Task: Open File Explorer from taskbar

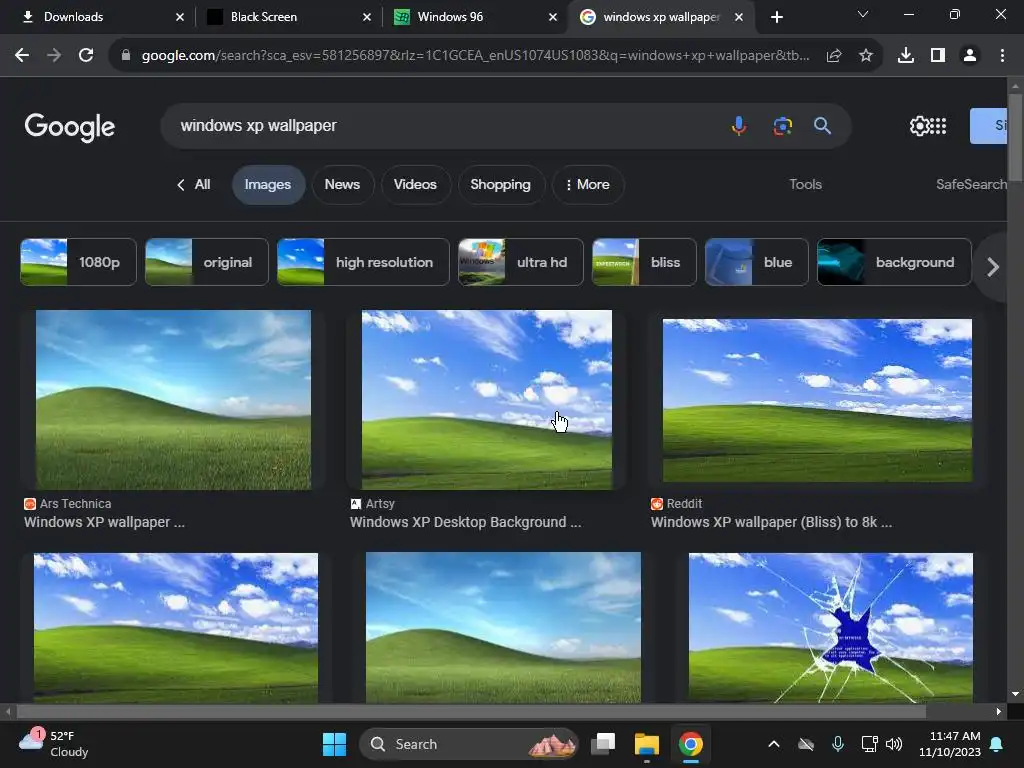Action: click(647, 744)
